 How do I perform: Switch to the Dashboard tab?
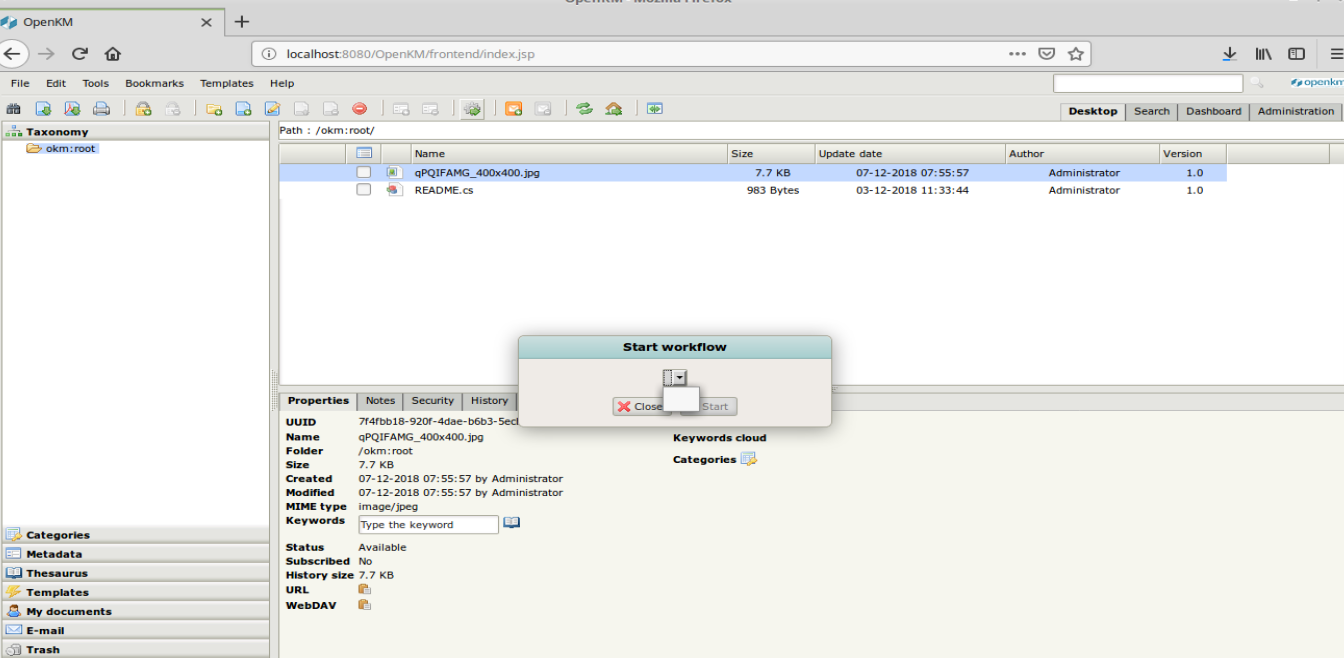point(1213,111)
